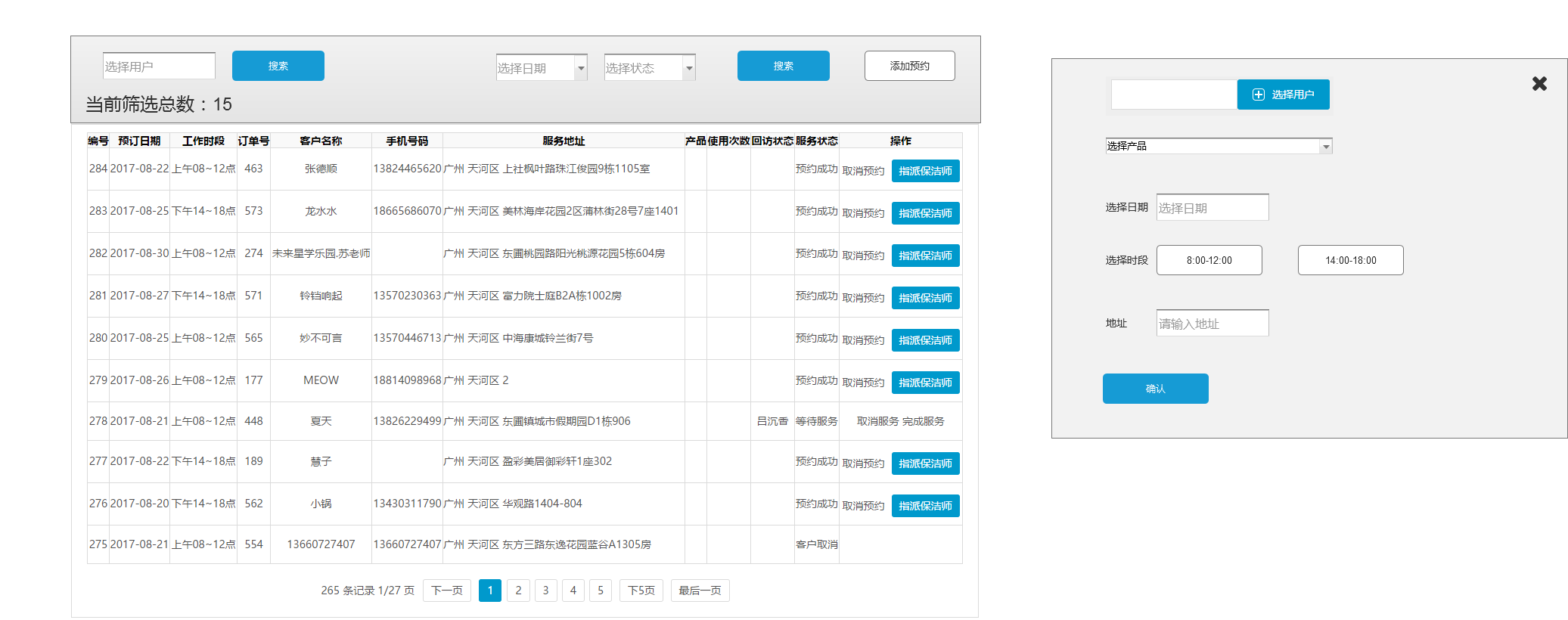Screen dimensions: 1568x620
Task: Assign cleaner for order 284 via 指派保洁师
Action: (x=925, y=171)
